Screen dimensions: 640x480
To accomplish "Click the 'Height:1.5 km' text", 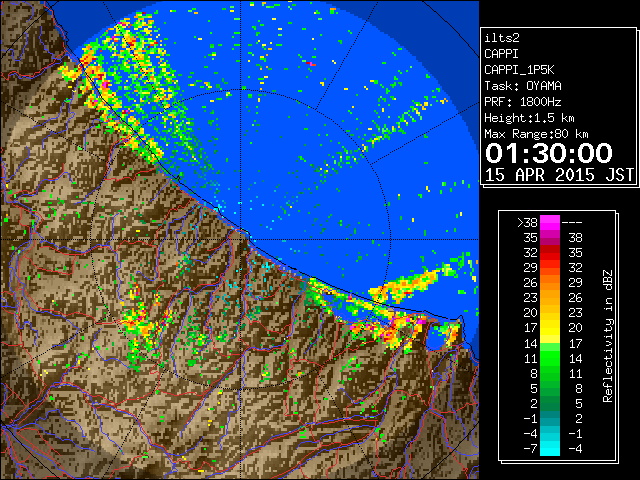I will 529,118.
